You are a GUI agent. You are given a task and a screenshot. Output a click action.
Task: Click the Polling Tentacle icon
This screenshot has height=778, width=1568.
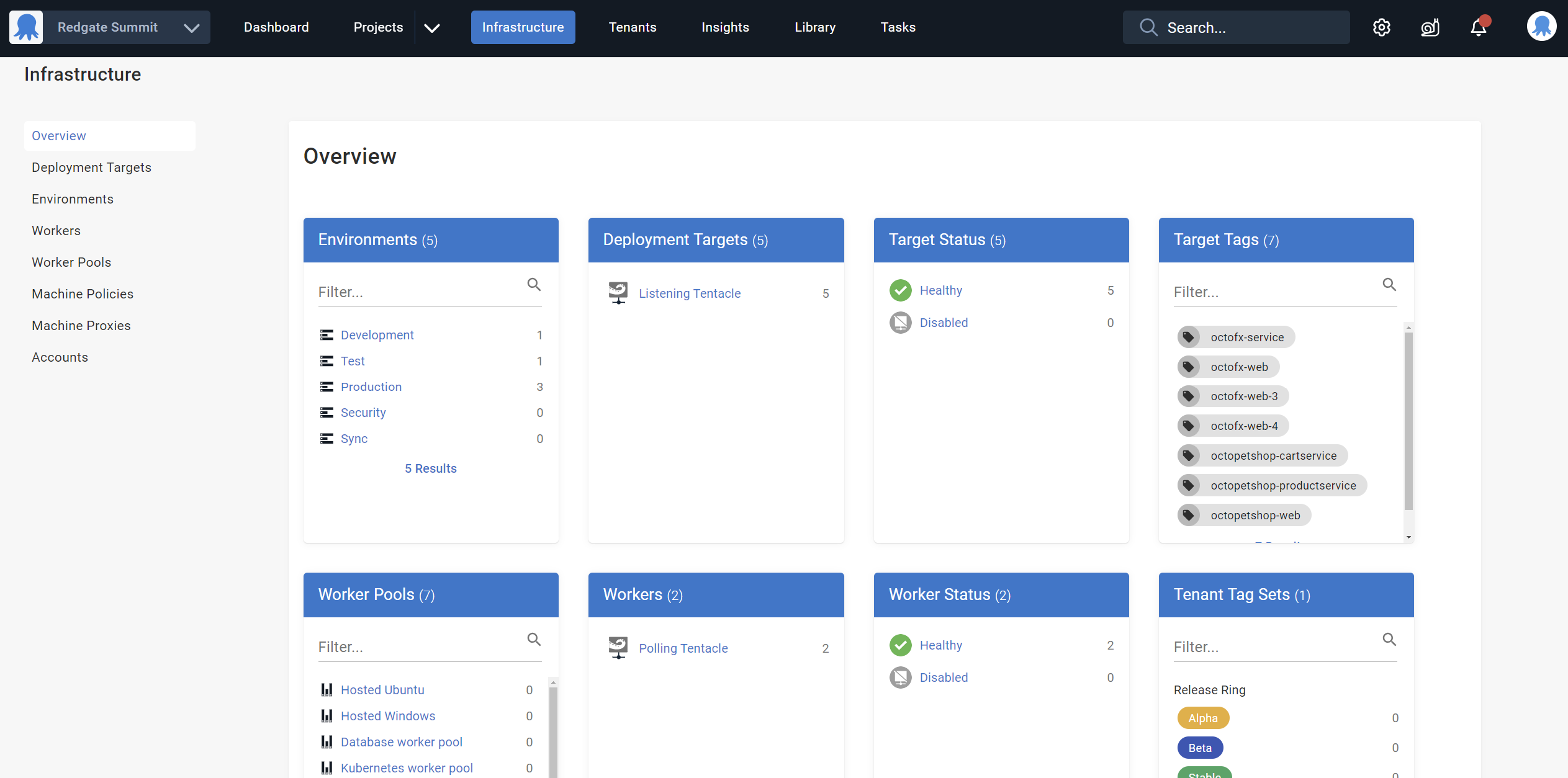pyautogui.click(x=618, y=648)
